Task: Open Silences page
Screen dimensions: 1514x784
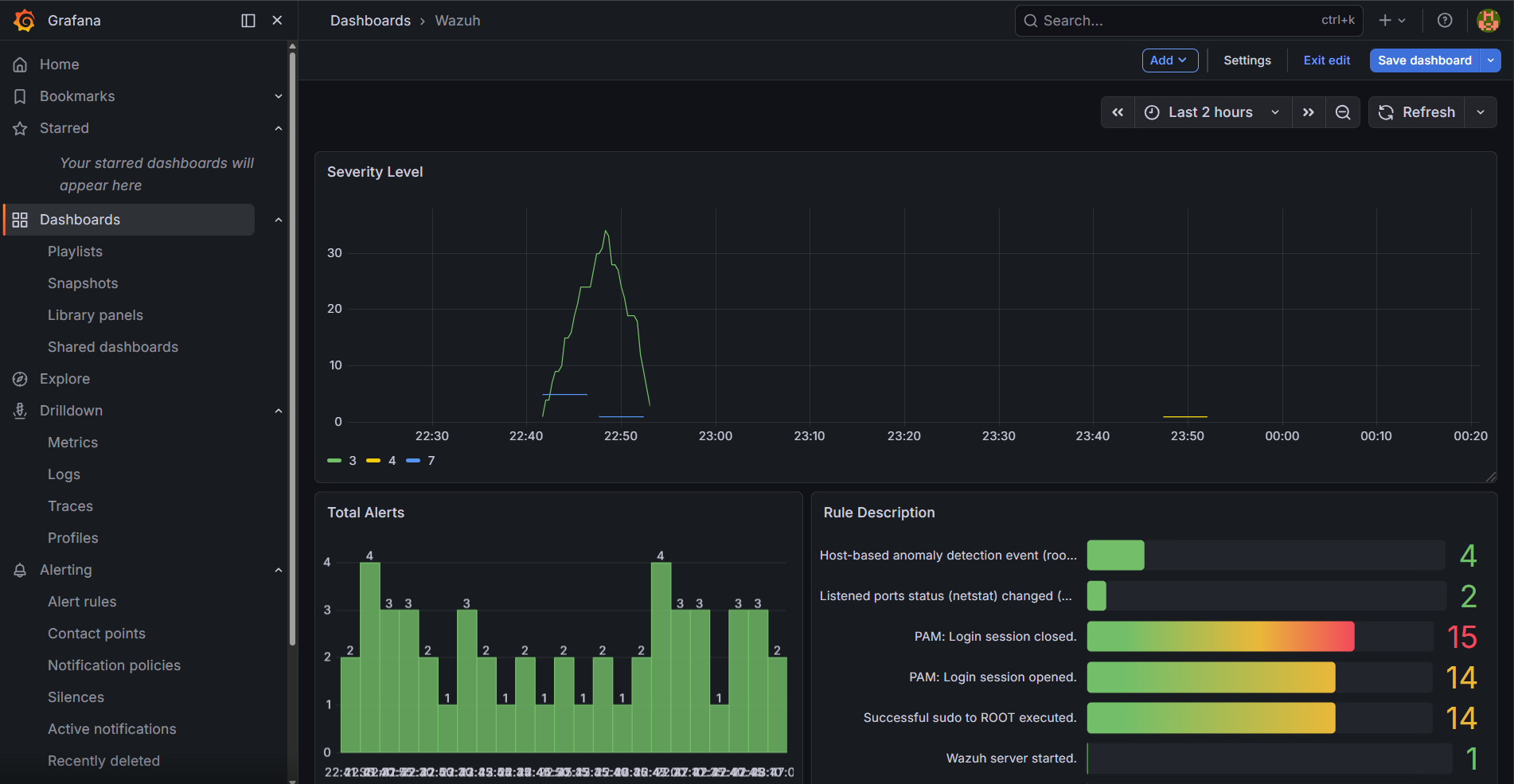Action: point(76,697)
